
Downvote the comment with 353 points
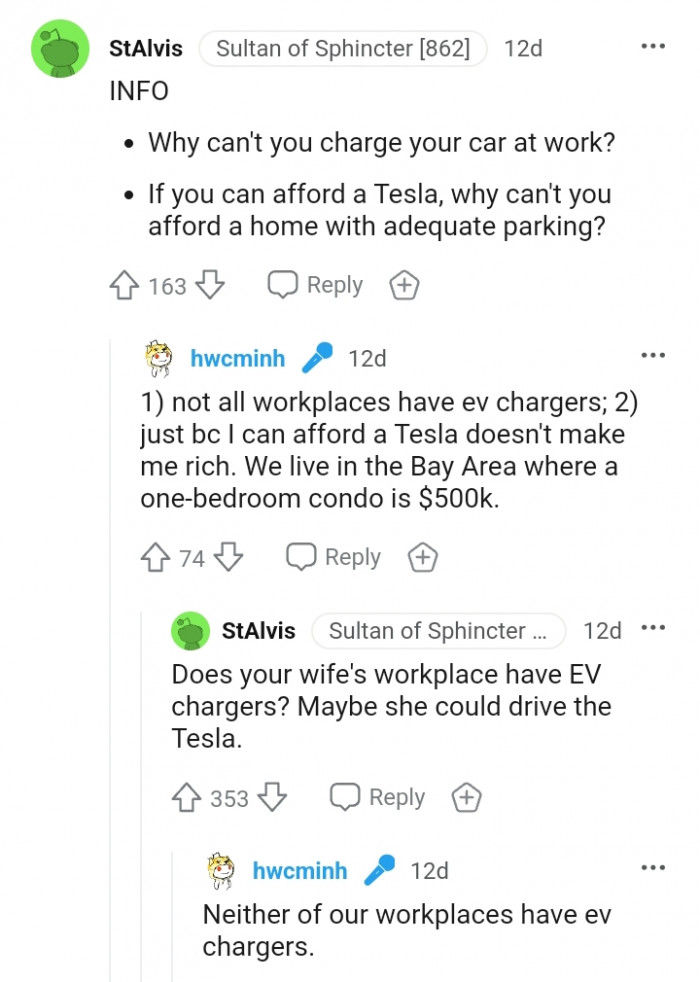click(272, 798)
